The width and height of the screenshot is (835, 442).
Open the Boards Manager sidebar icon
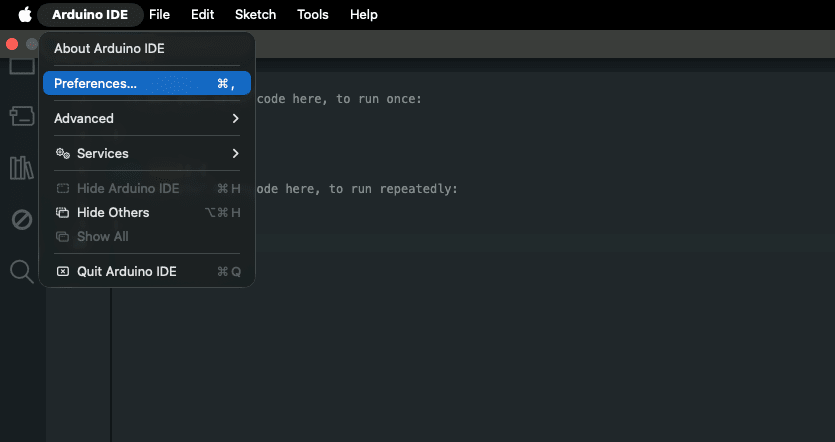tap(22, 116)
